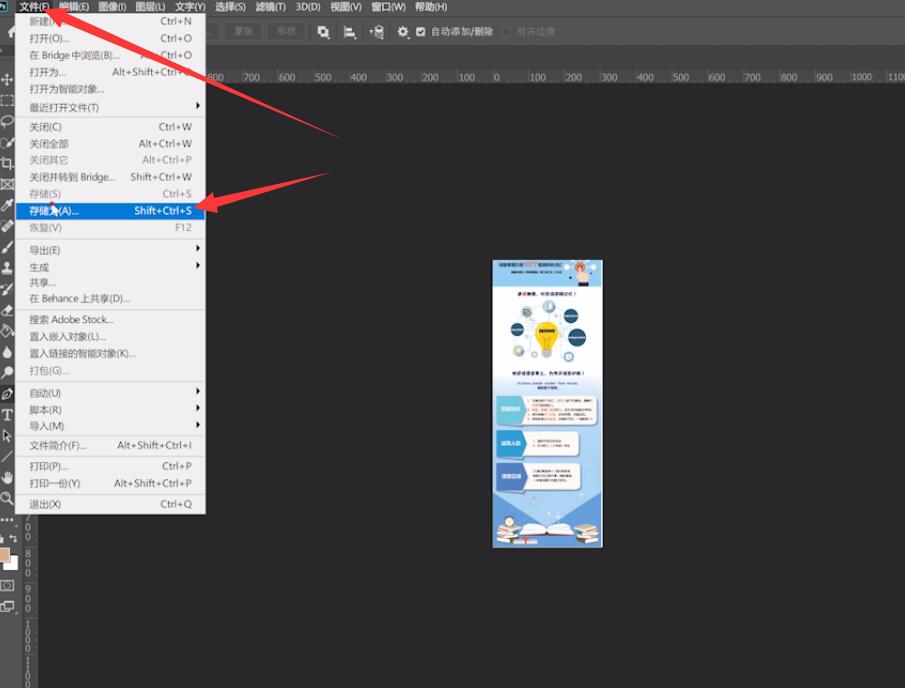Select the Type tool

click(7, 414)
